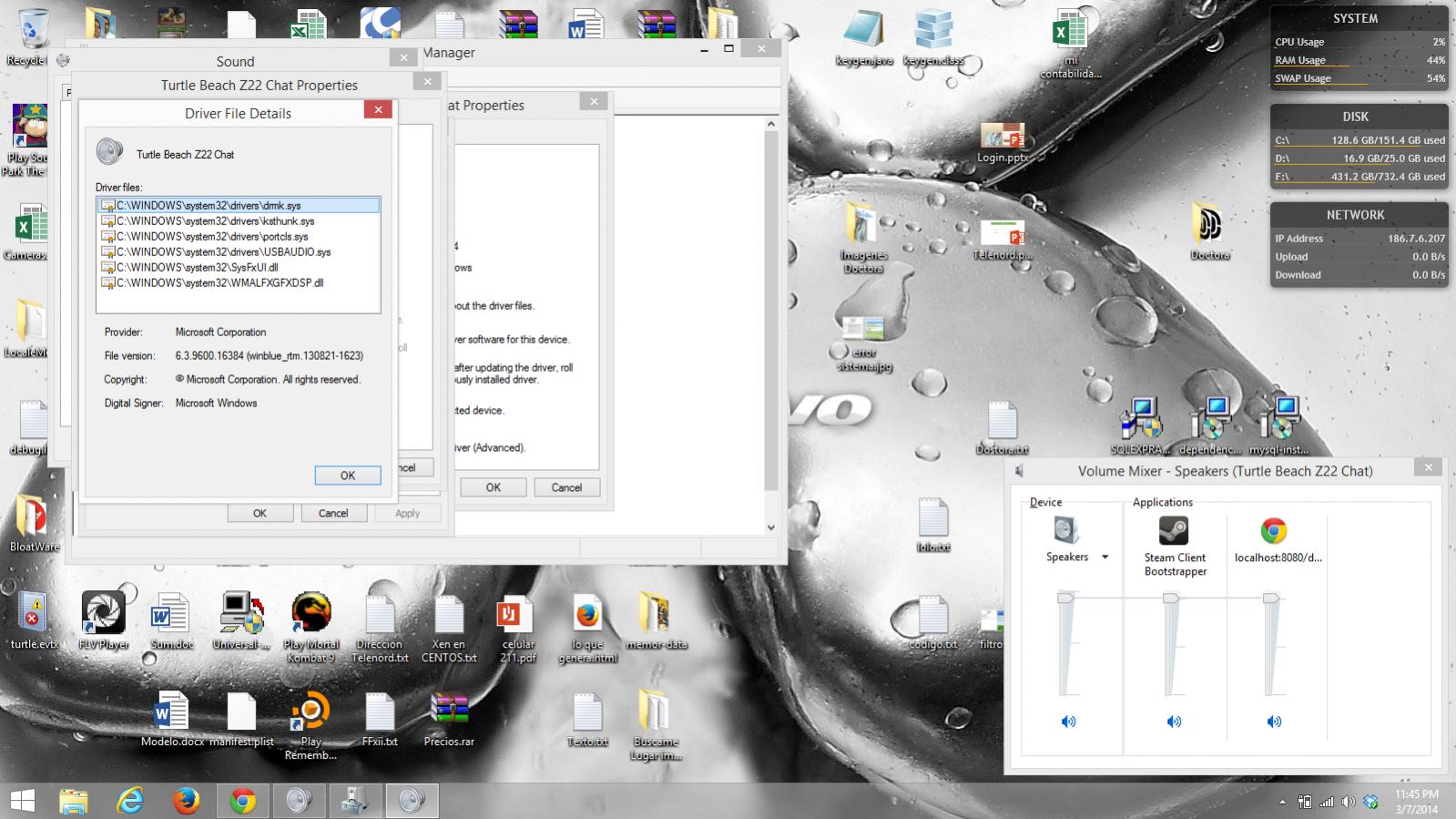Image resolution: width=1456 pixels, height=819 pixels.
Task: Click the IP Address row in Network widget
Action: (1359, 239)
